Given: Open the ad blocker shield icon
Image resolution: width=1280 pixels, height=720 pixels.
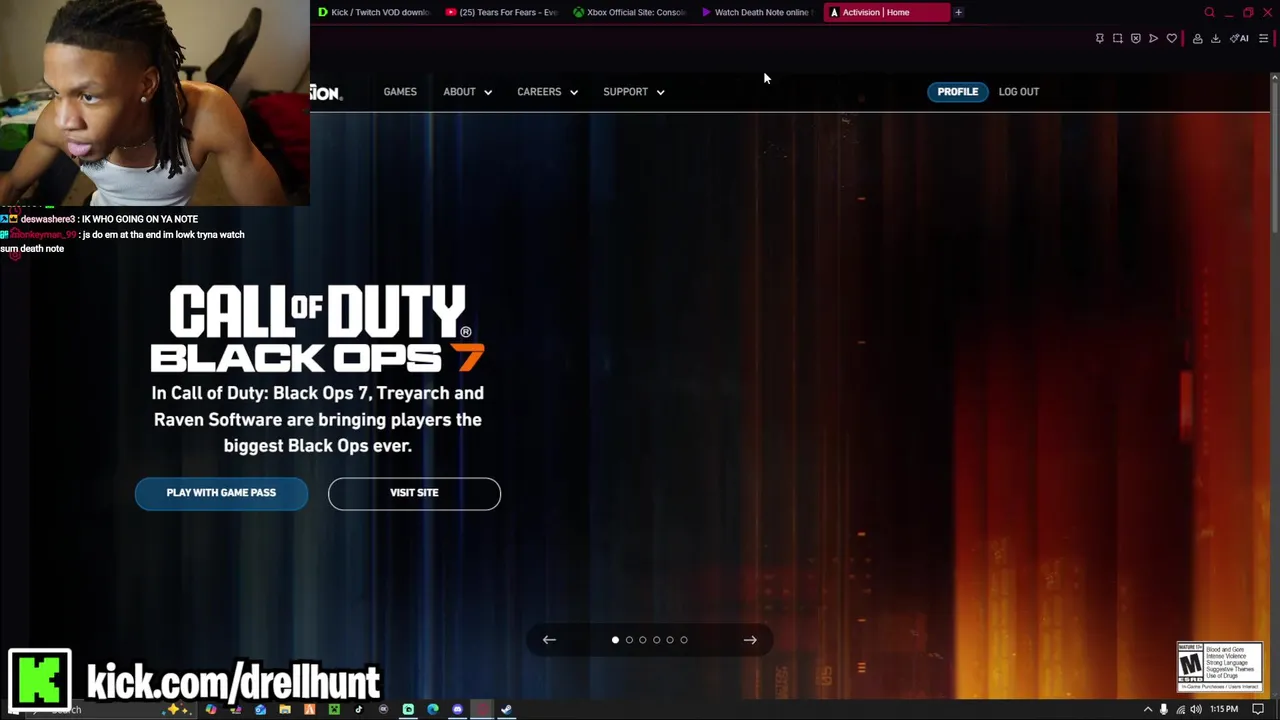Looking at the screenshot, I should pos(1136,38).
